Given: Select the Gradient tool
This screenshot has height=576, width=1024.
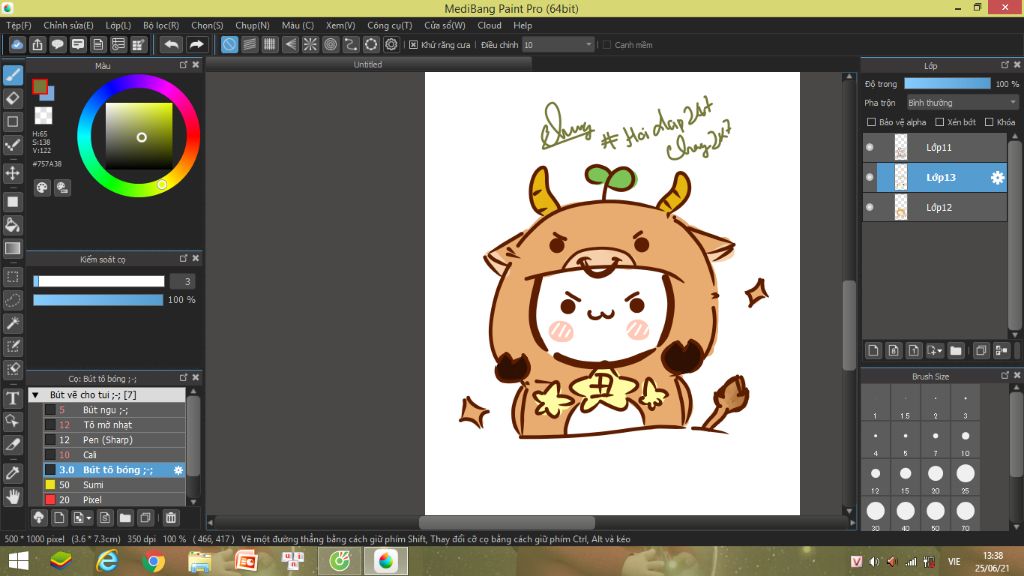Looking at the screenshot, I should (x=12, y=248).
